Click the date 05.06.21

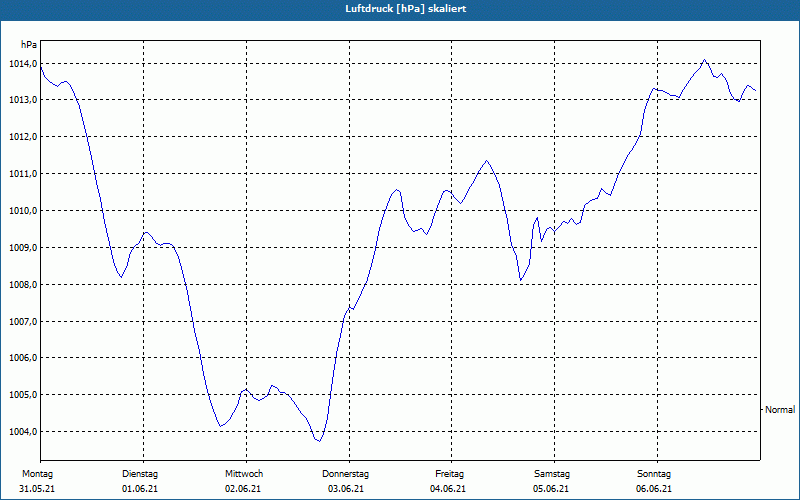(551, 489)
